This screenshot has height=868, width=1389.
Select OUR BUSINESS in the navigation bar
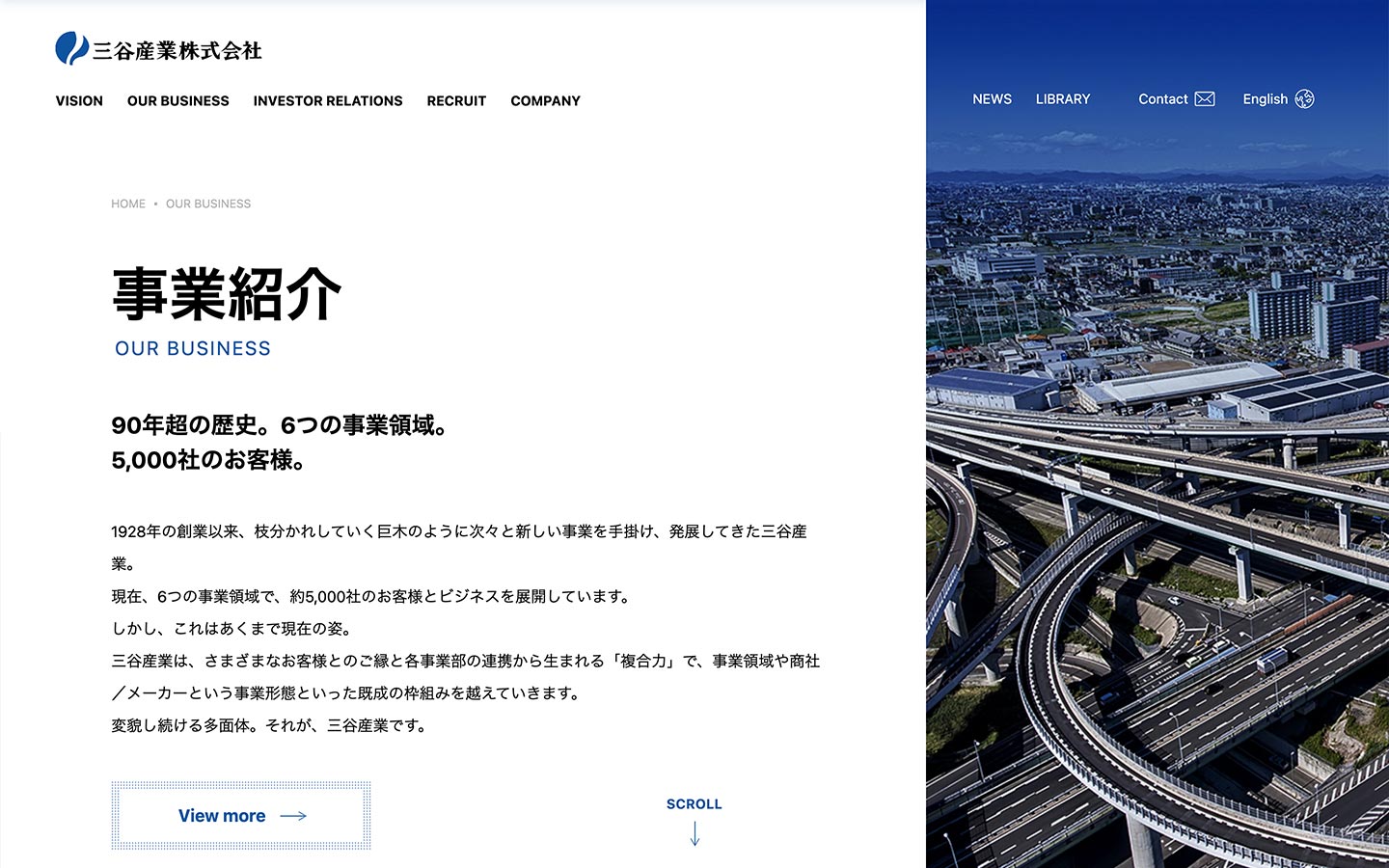(178, 101)
